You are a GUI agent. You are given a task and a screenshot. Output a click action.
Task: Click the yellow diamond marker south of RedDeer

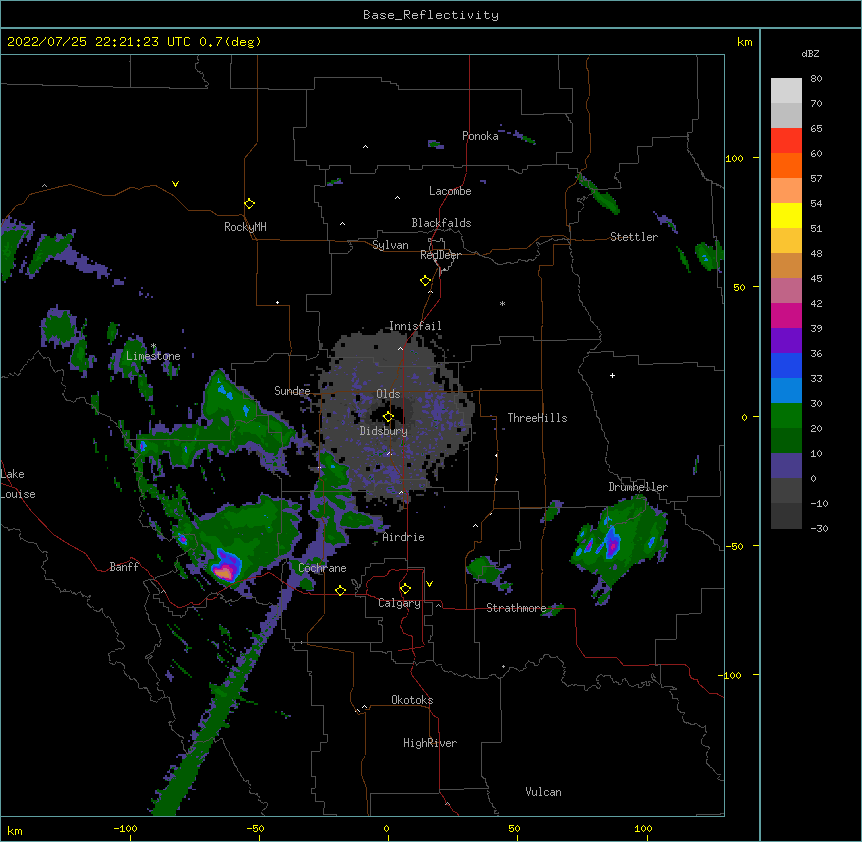[426, 281]
